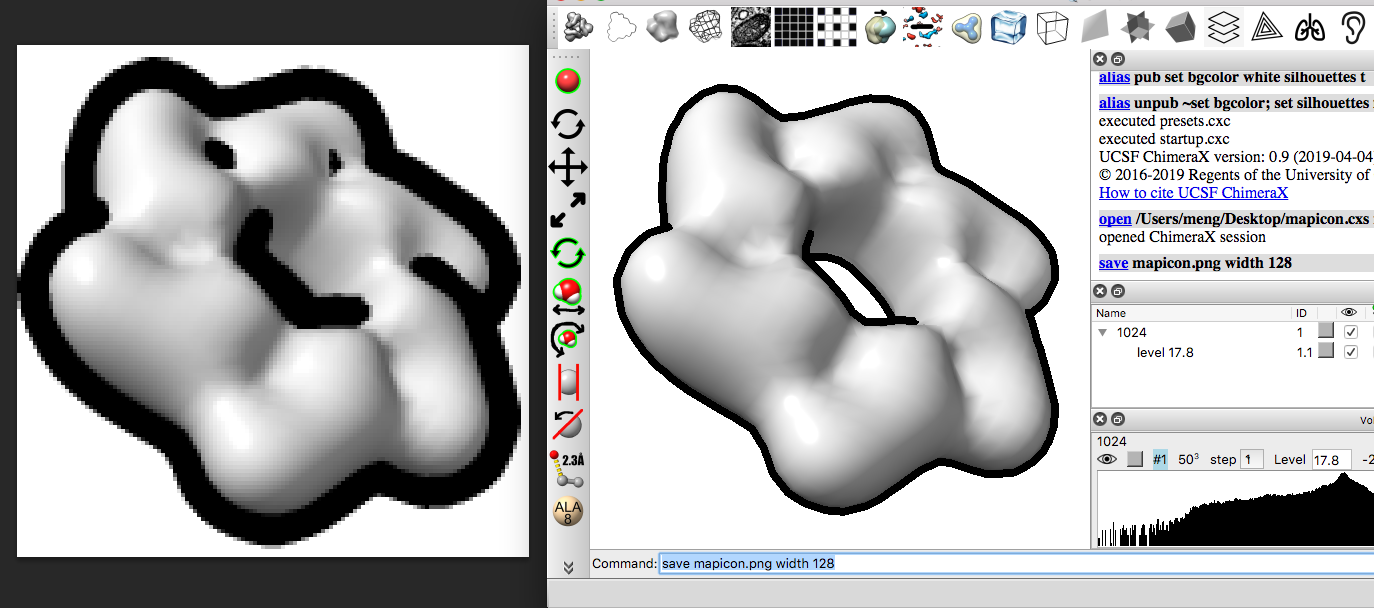Click the 'save' command link in log
The image size is (1374, 608).
tap(1113, 263)
